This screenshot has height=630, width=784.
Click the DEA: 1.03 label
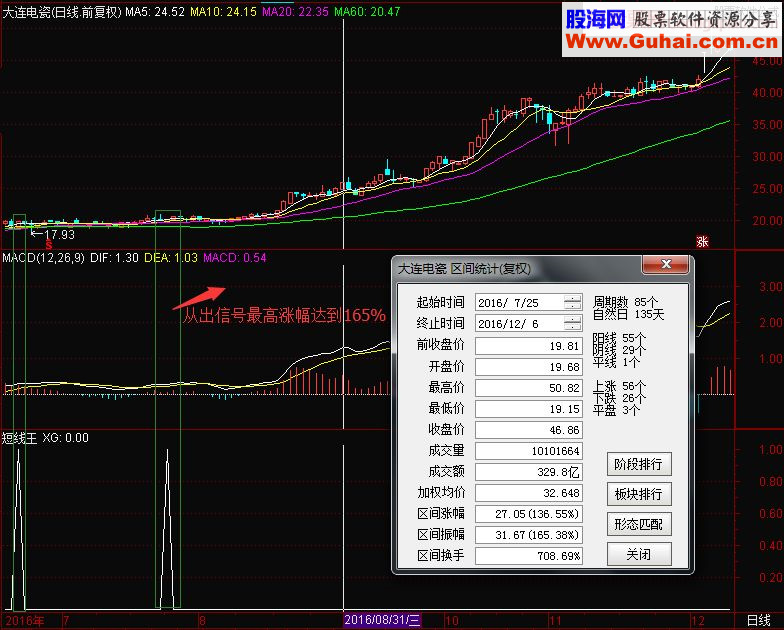(171, 258)
